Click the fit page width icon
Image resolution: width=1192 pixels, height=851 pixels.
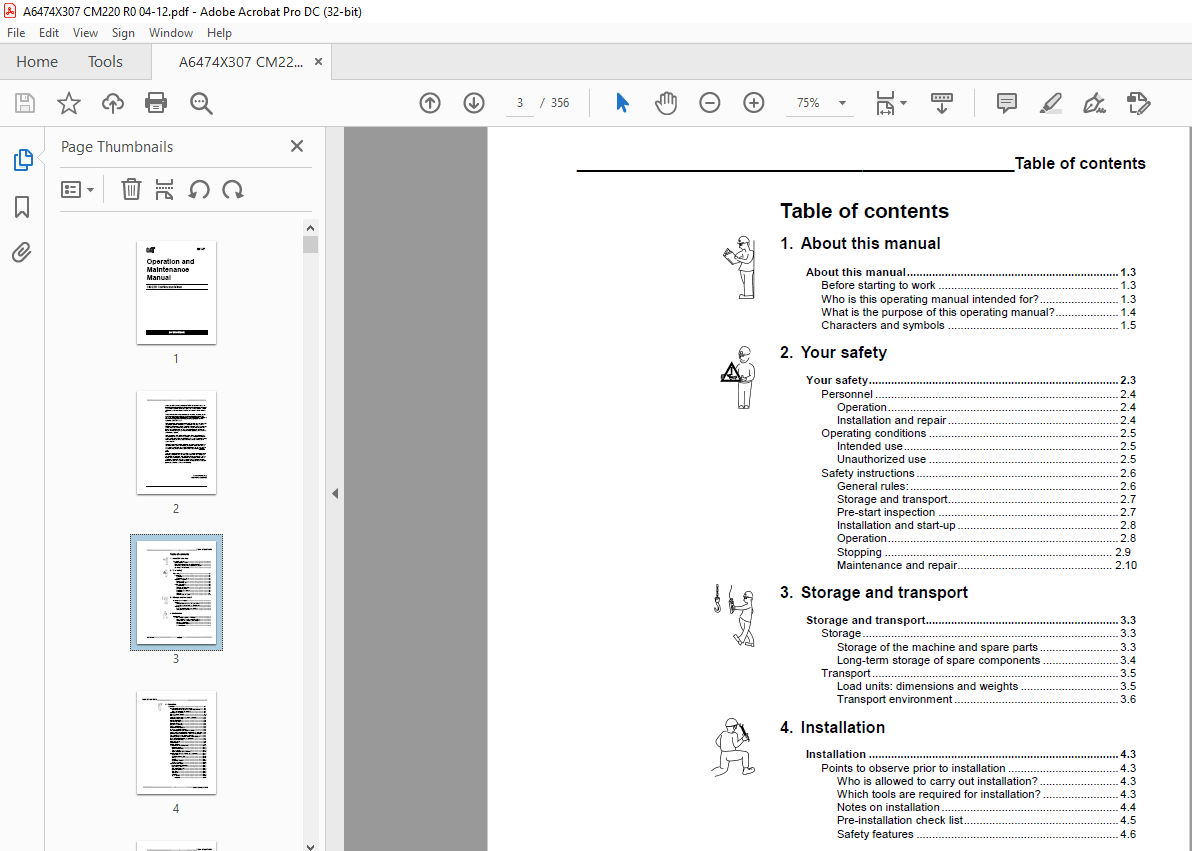[886, 103]
